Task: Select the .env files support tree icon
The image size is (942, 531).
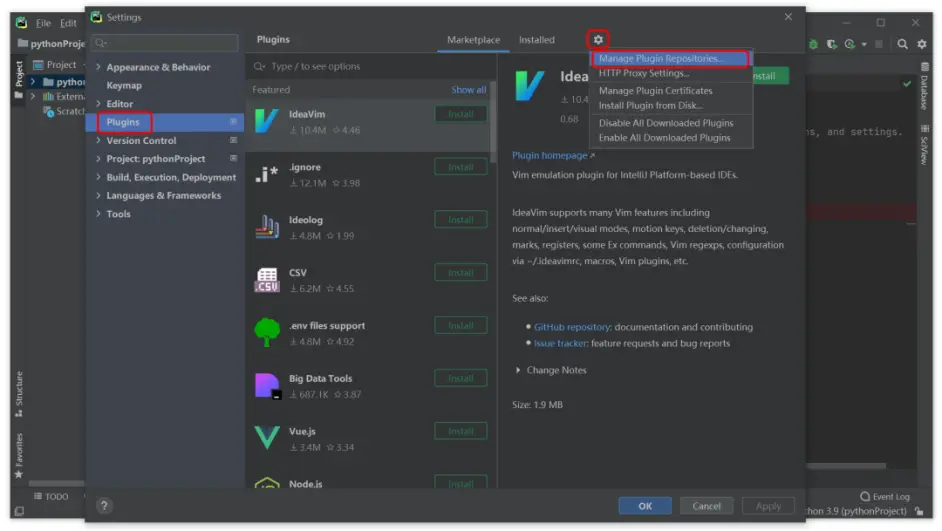Action: pyautogui.click(x=267, y=333)
